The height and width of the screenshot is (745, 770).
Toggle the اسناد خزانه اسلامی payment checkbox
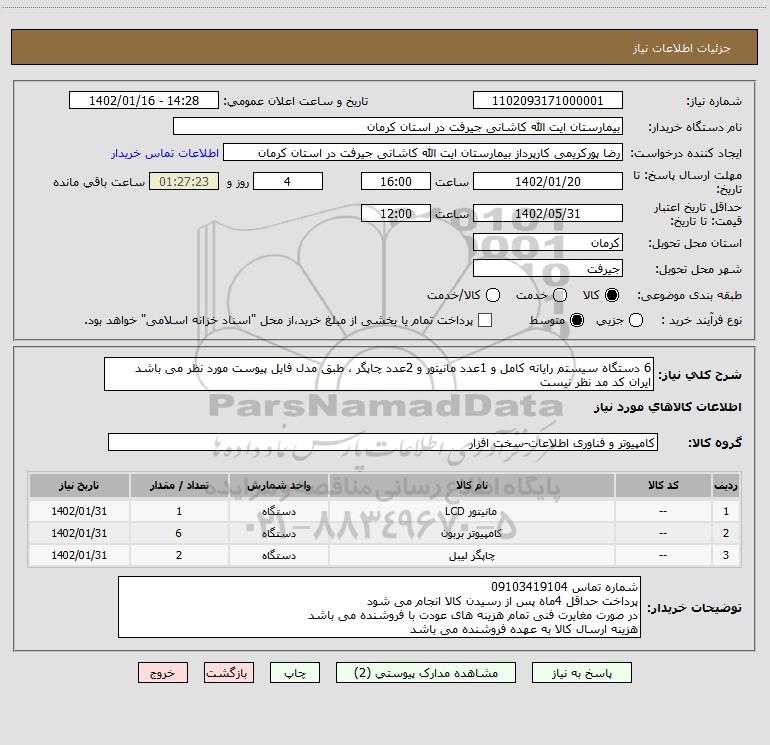485,320
